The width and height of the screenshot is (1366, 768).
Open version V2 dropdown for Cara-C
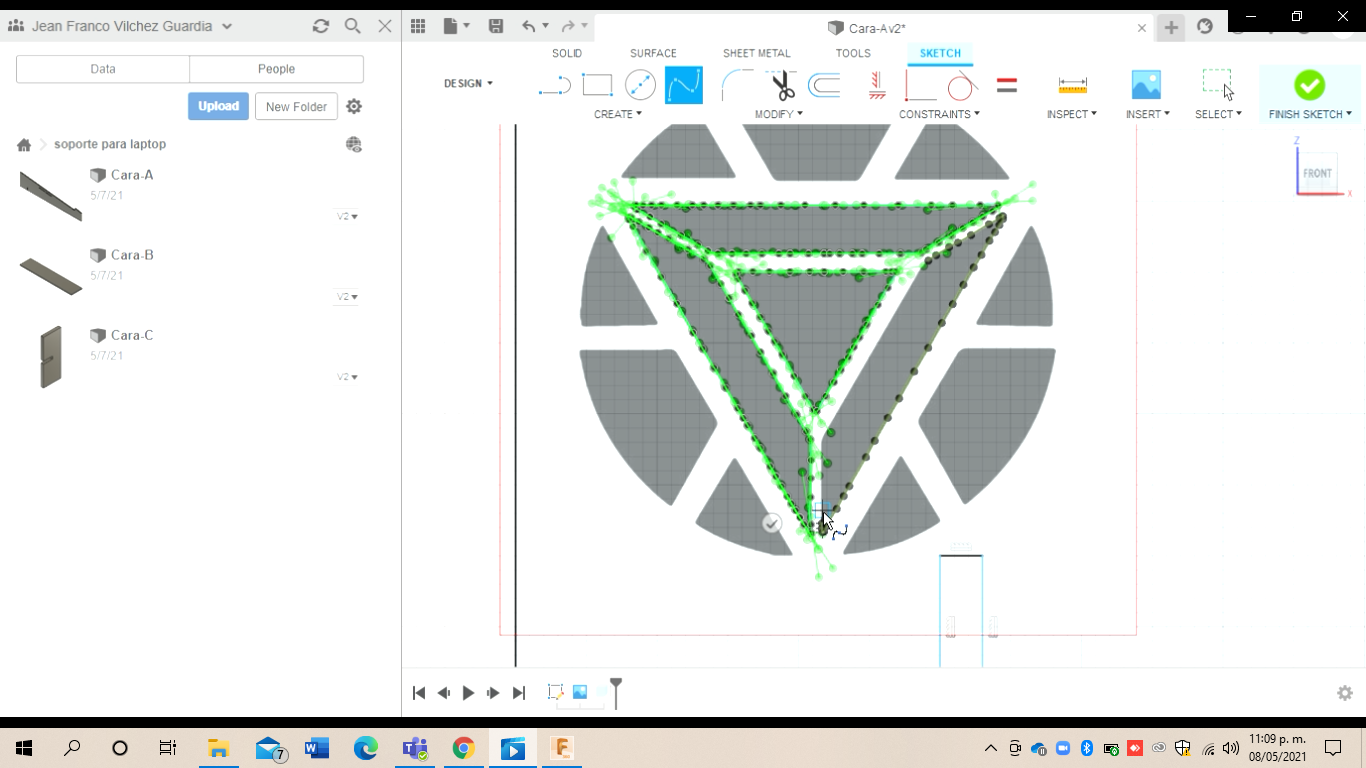[347, 377]
